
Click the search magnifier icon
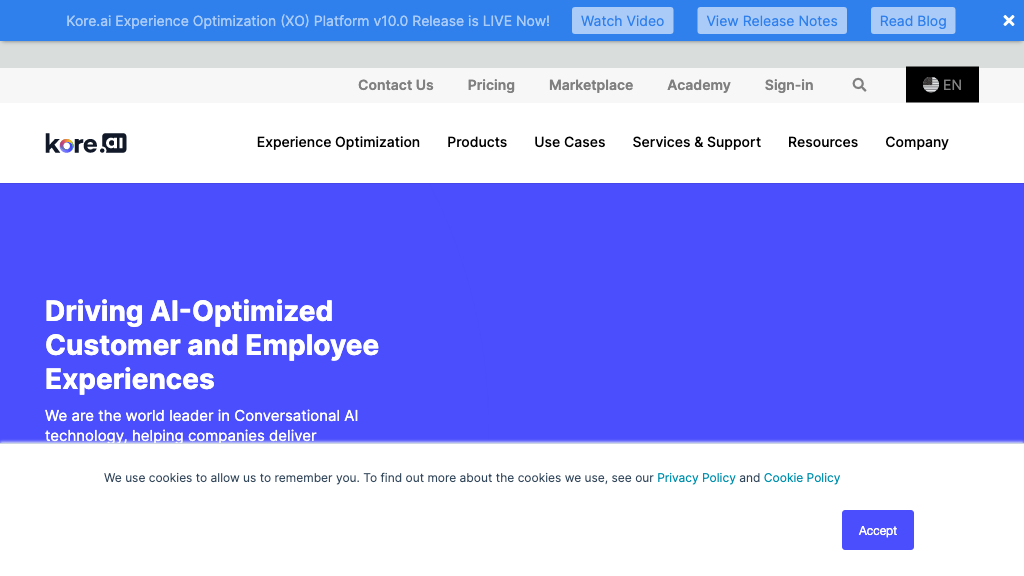[x=859, y=85]
